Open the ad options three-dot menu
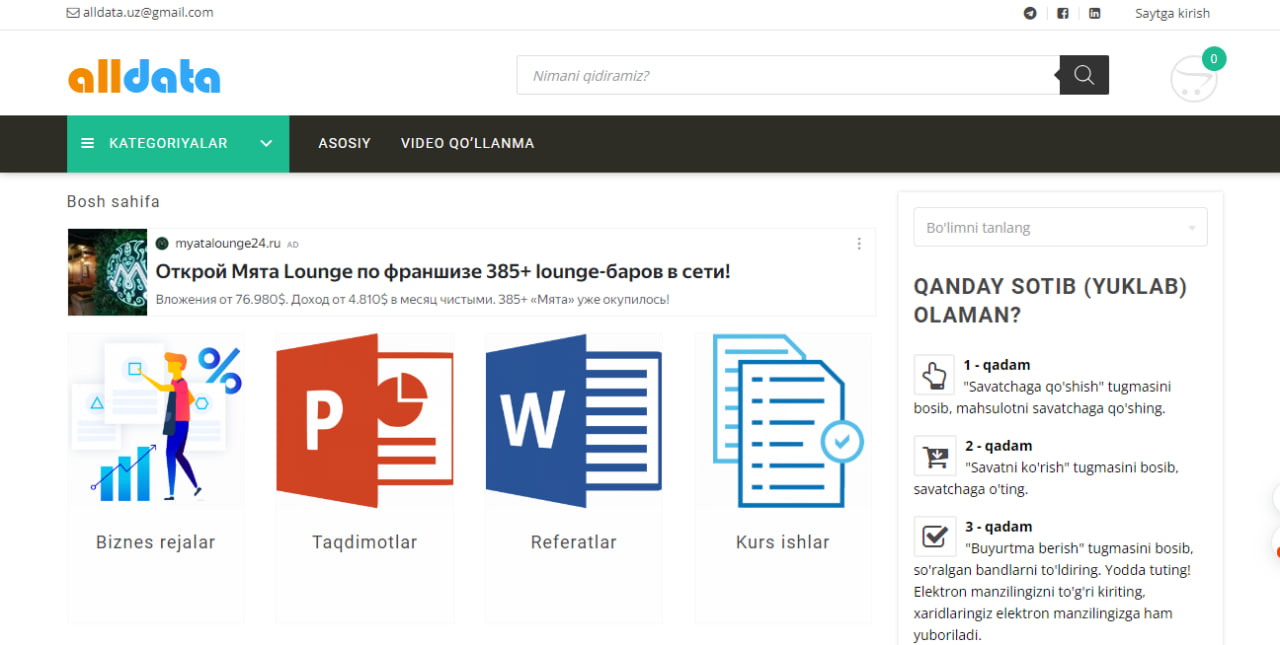The image size is (1280, 645). pyautogui.click(x=859, y=243)
